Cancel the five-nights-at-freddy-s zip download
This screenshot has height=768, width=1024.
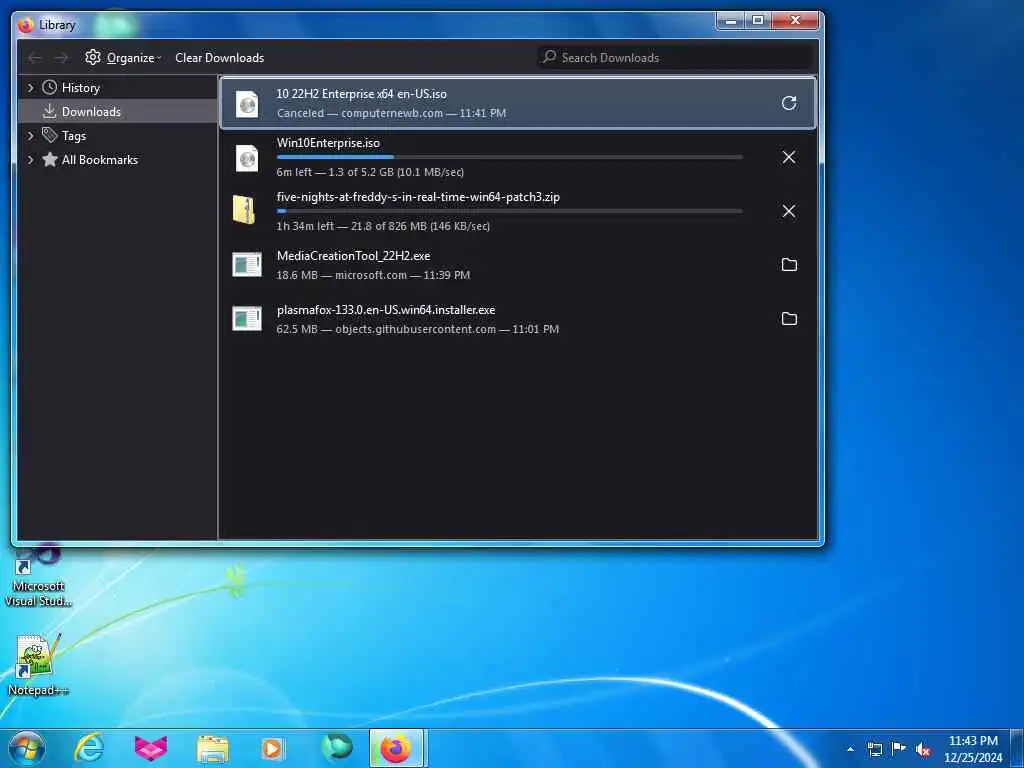789,211
